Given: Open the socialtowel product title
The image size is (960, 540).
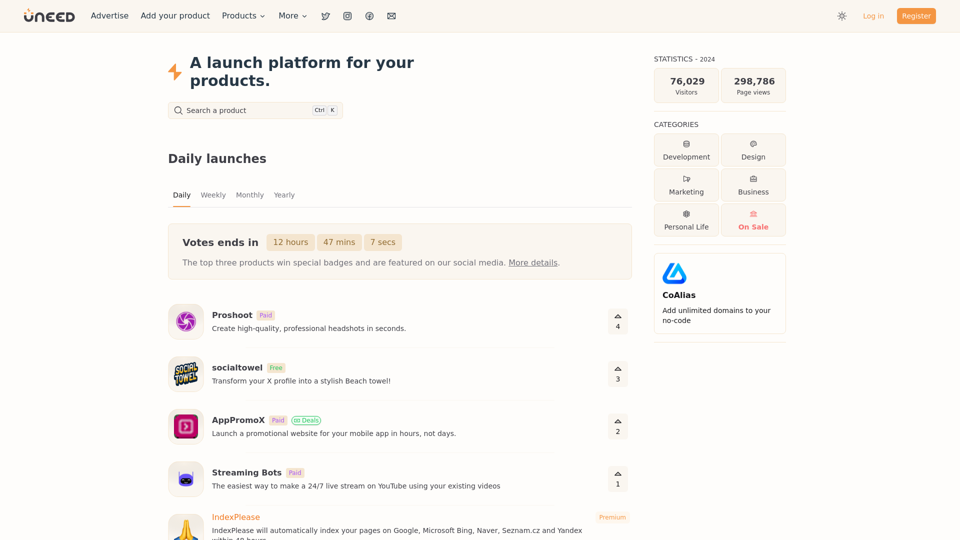Looking at the screenshot, I should coord(237,367).
